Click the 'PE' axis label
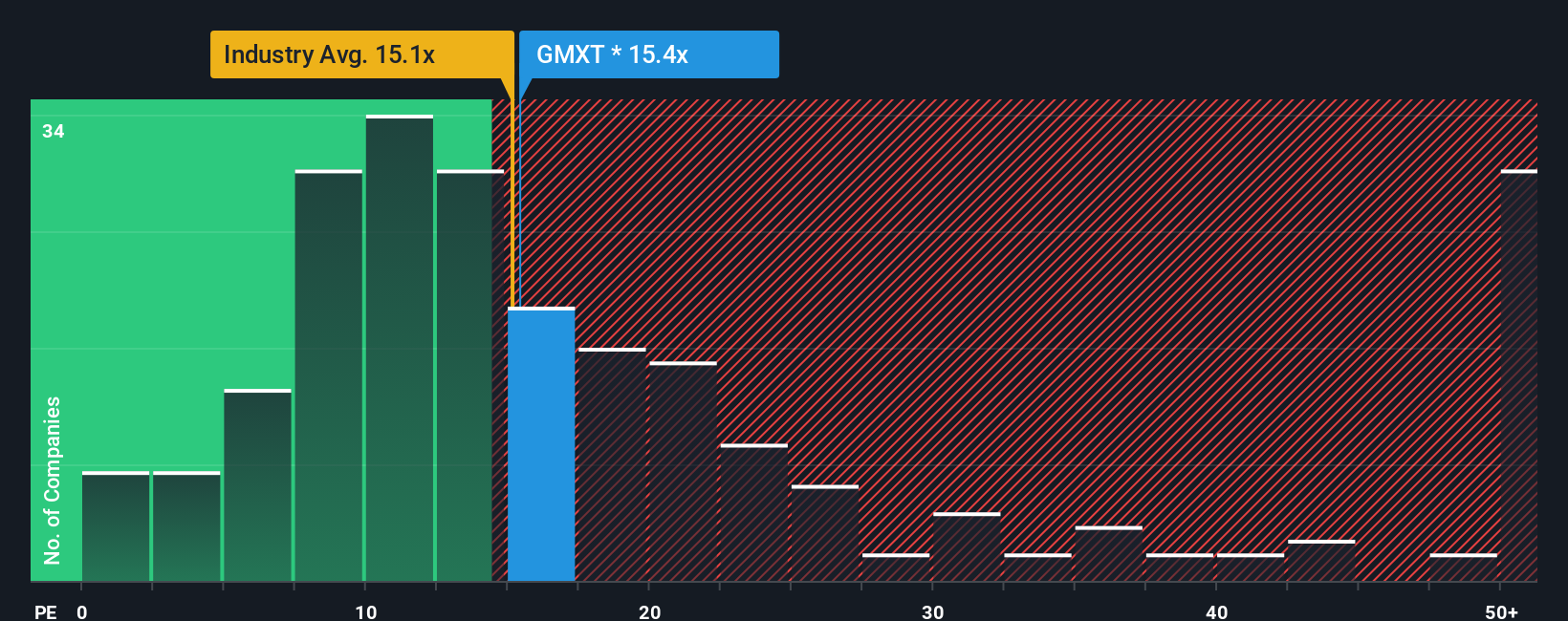This screenshot has width=1568, height=621. (x=46, y=611)
